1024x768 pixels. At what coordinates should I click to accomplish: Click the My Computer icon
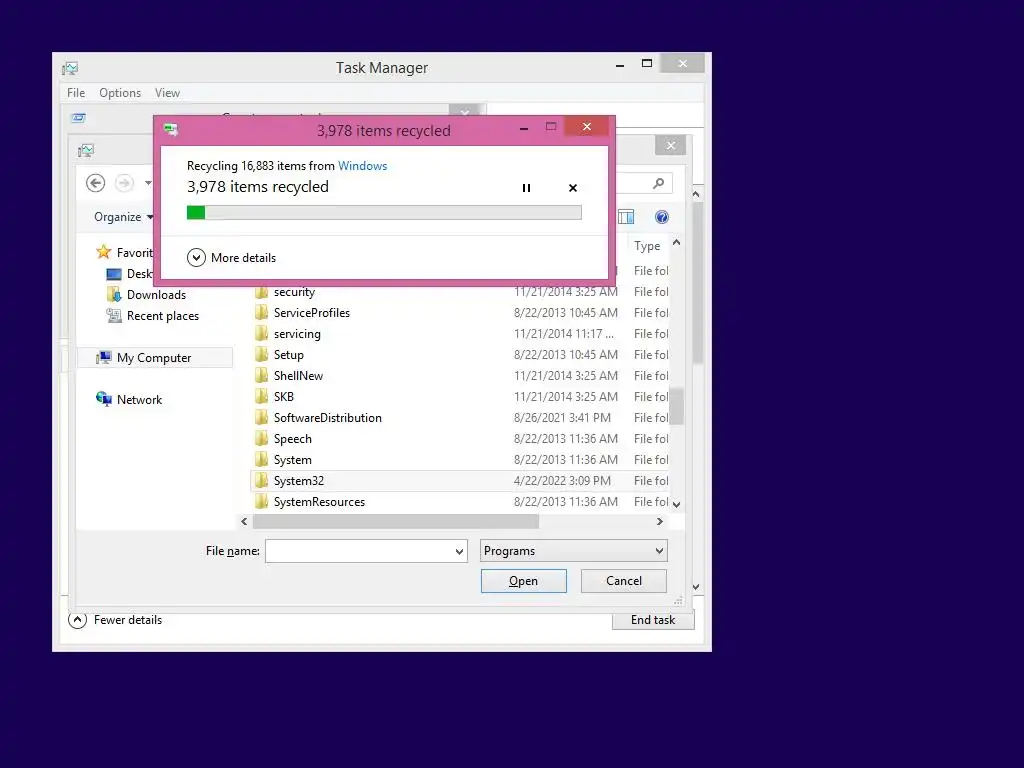tap(104, 357)
